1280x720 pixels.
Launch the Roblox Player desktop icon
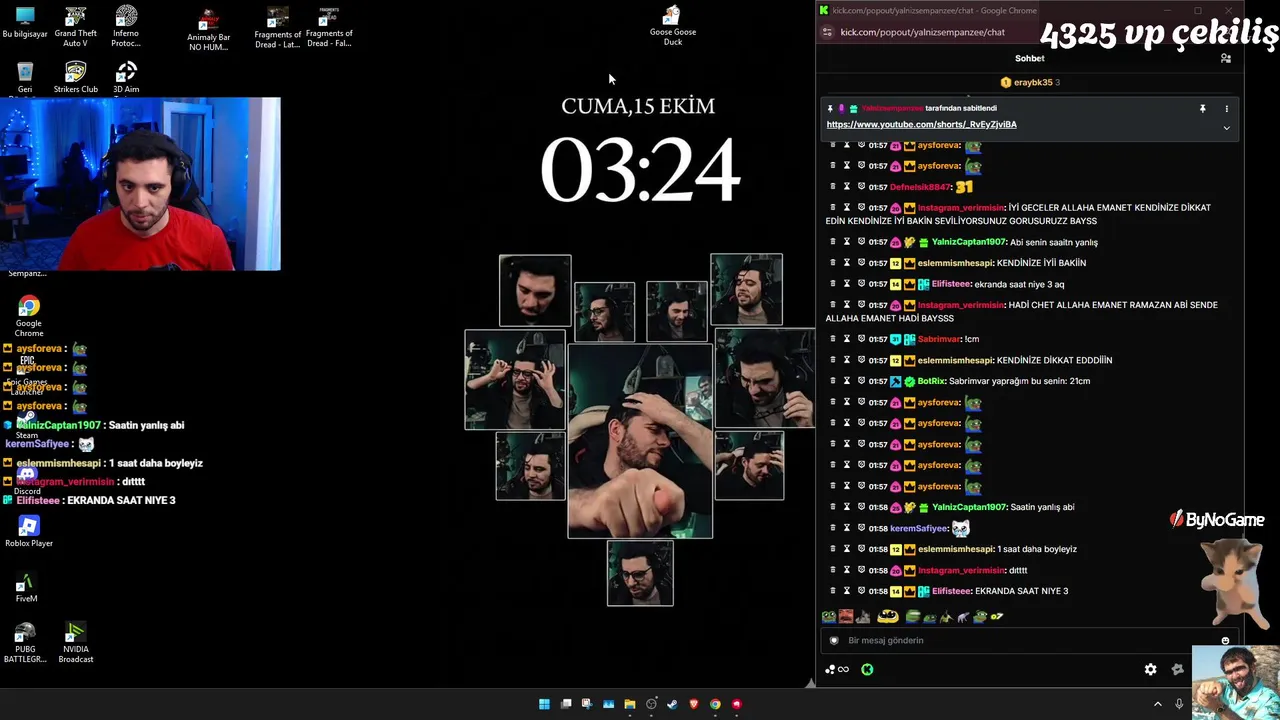[28, 531]
